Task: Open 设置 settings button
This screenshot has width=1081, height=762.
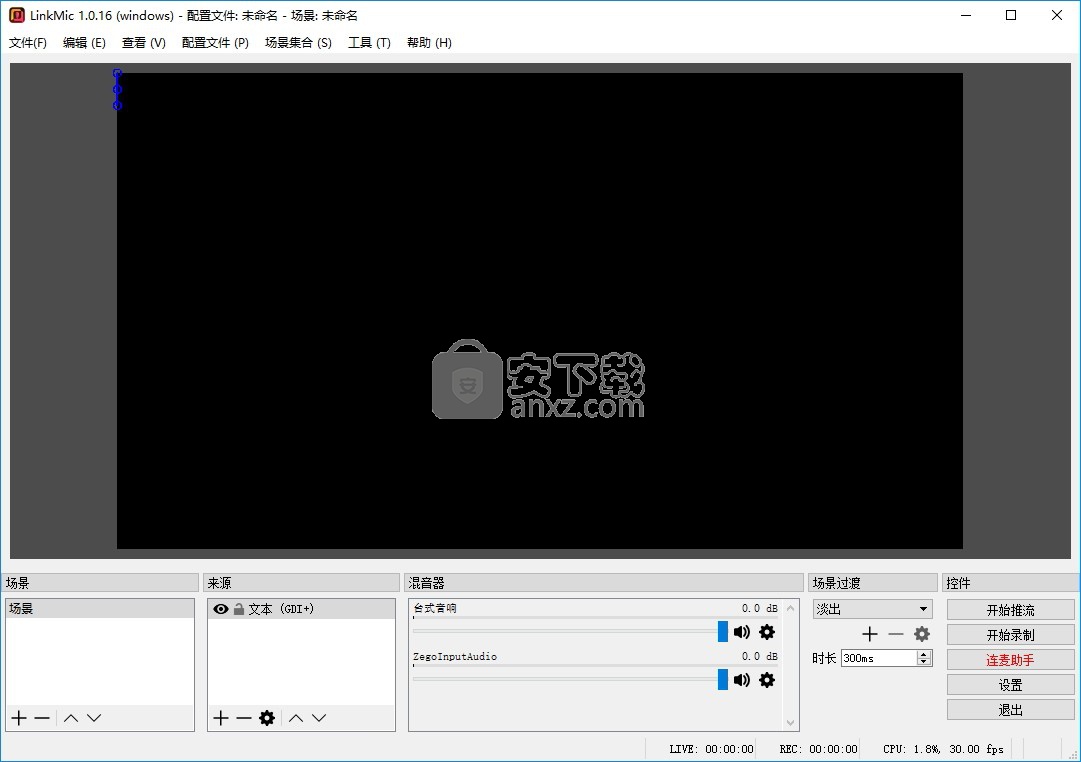Action: tap(1011, 685)
